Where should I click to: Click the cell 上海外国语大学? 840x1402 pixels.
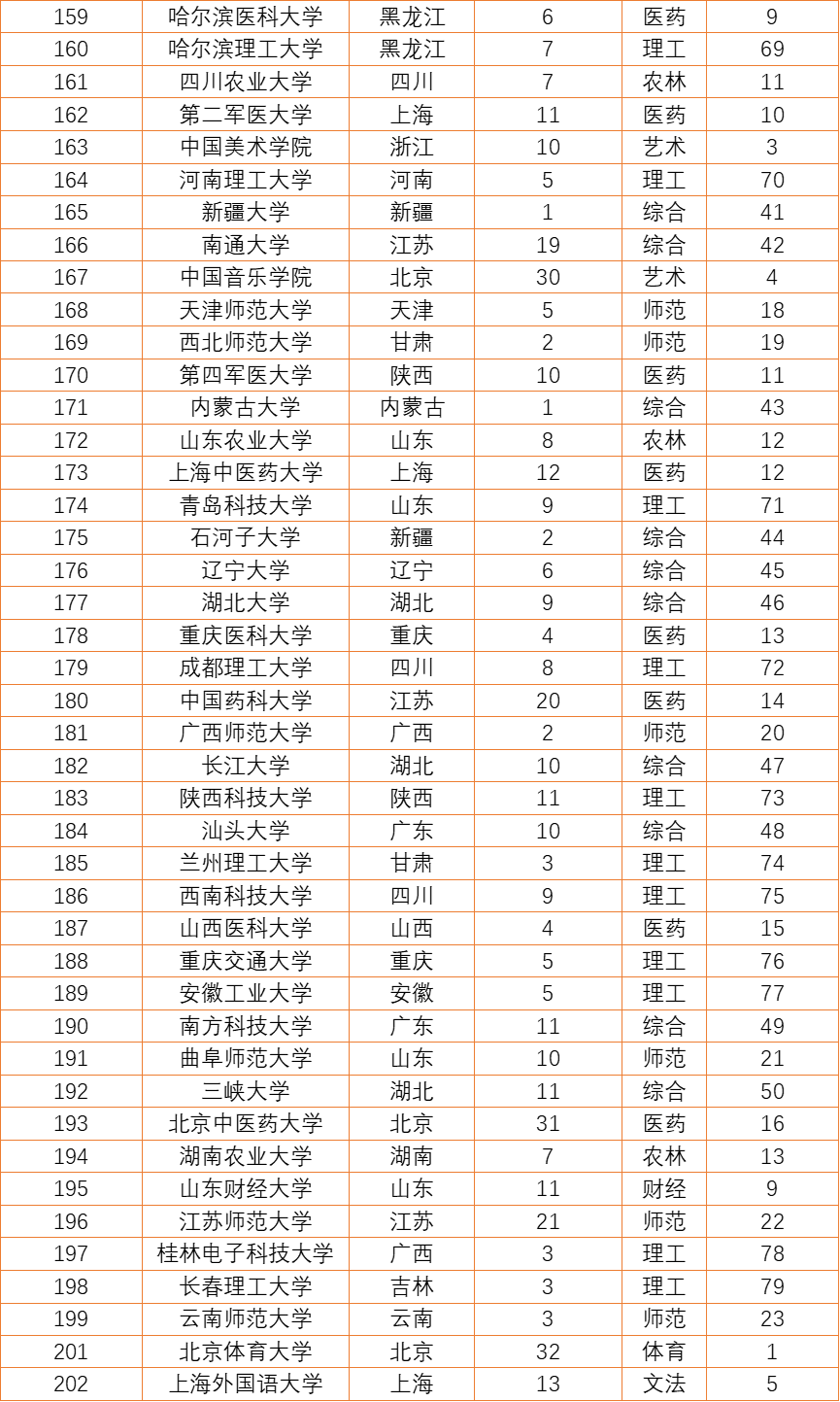pyautogui.click(x=246, y=1384)
